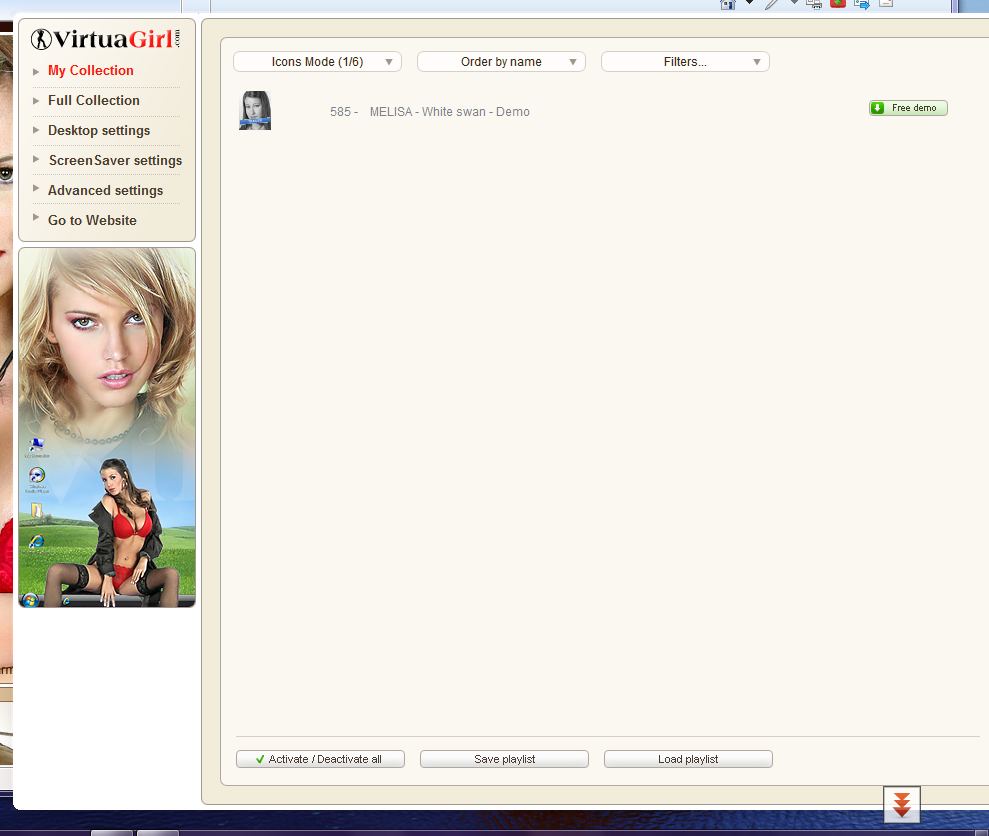The width and height of the screenshot is (989, 836).
Task: Click the arrow beside Advanced settings
Action: coord(36,188)
